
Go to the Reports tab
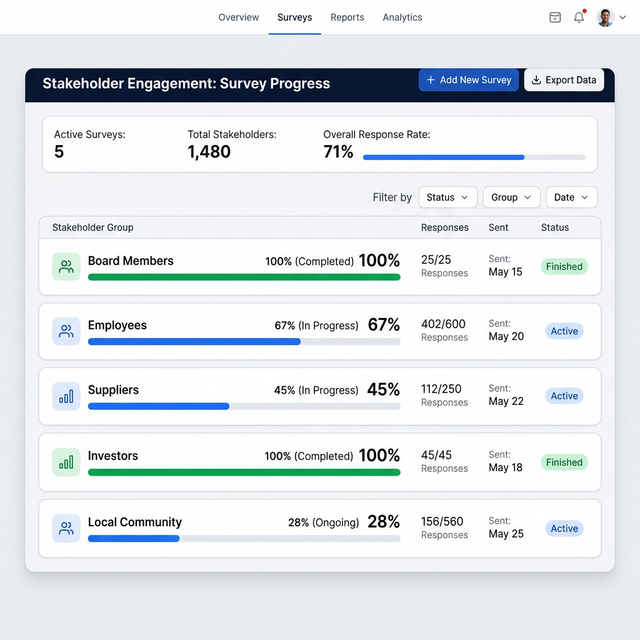(347, 17)
